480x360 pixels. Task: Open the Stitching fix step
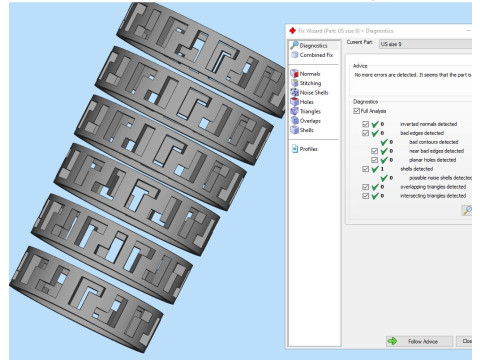click(306, 83)
